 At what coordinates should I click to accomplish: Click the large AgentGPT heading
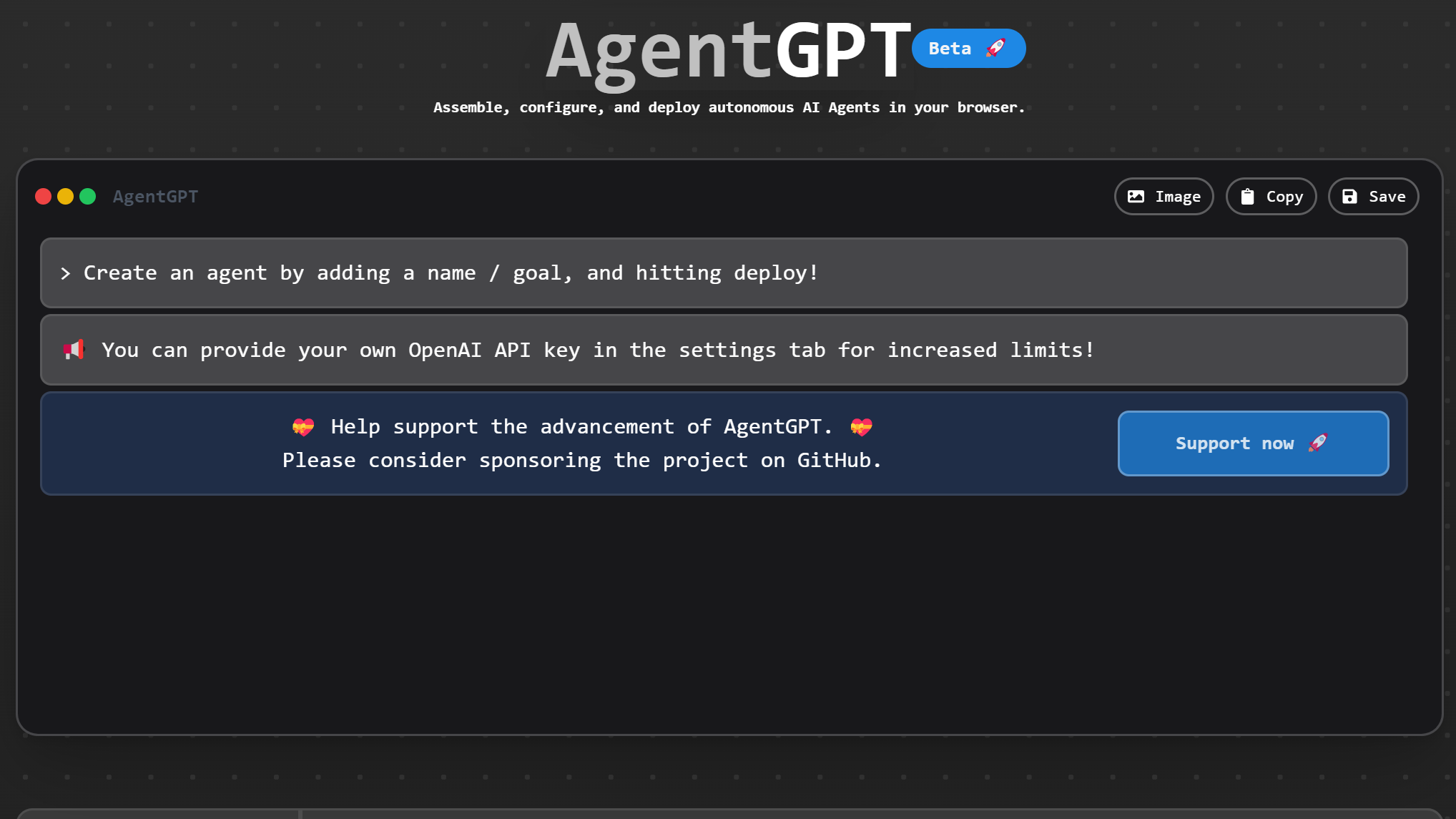tap(728, 52)
